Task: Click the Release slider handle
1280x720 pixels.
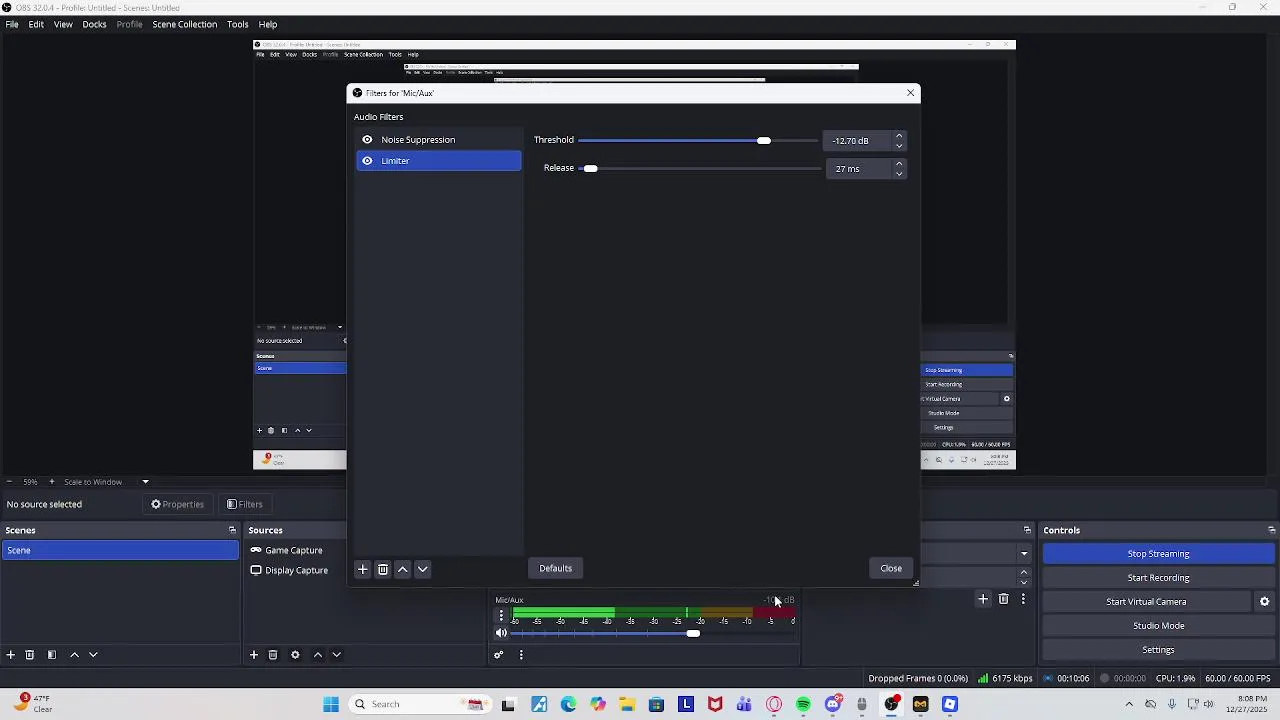Action: pos(590,168)
